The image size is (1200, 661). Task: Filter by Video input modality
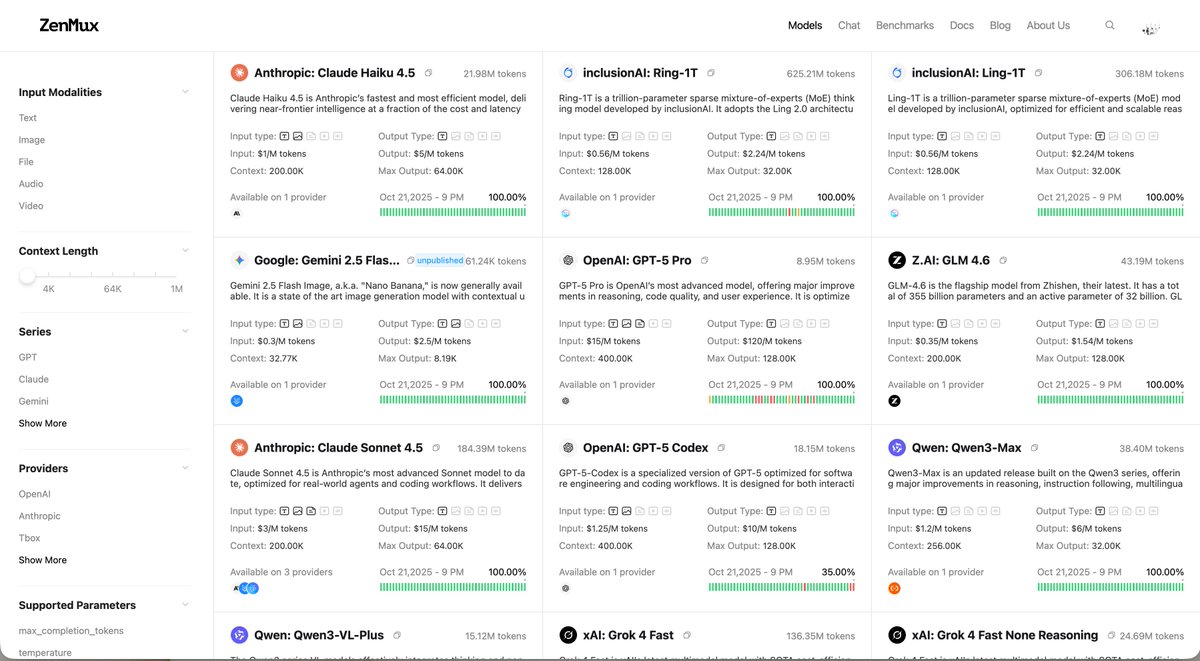coord(31,206)
